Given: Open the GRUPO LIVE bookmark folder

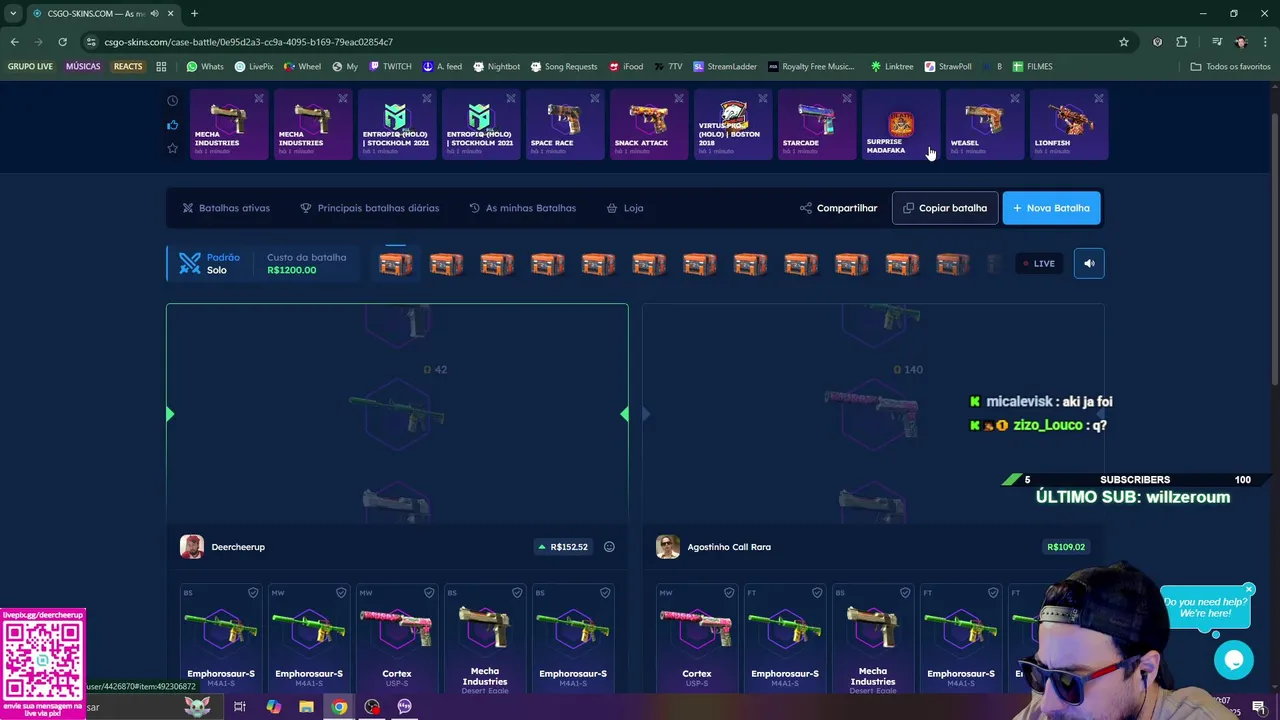Looking at the screenshot, I should pyautogui.click(x=30, y=67).
